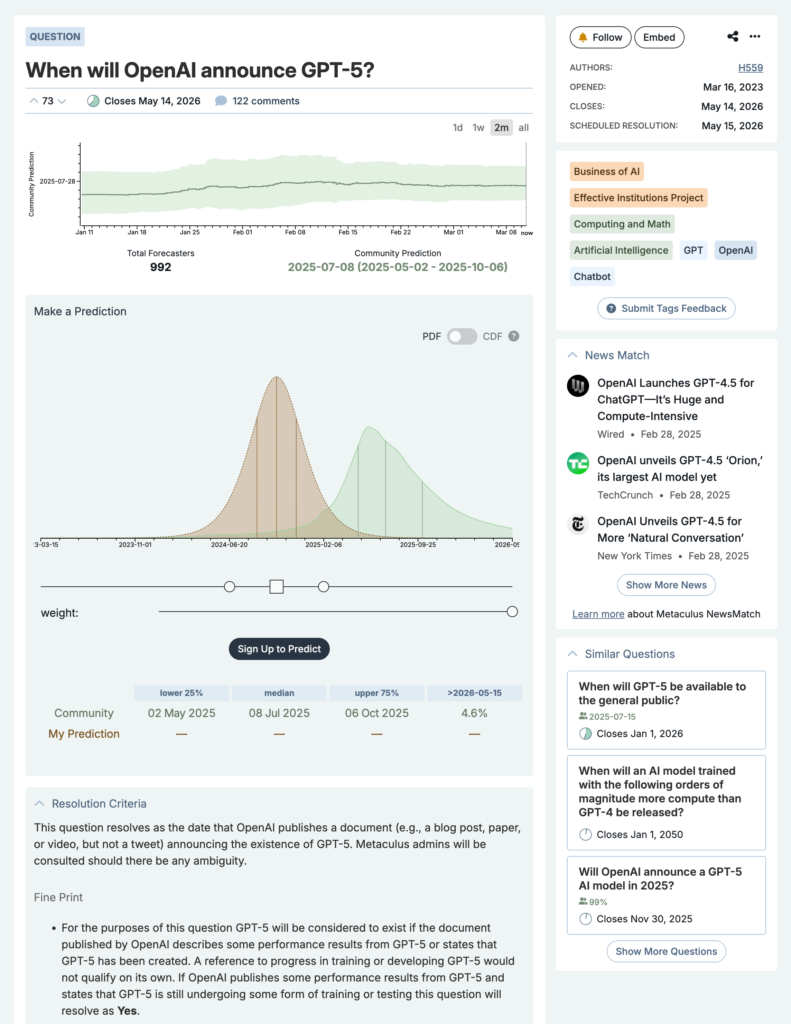Click the square median slider handle
The height and width of the screenshot is (1024, 791).
pyautogui.click(x=276, y=586)
